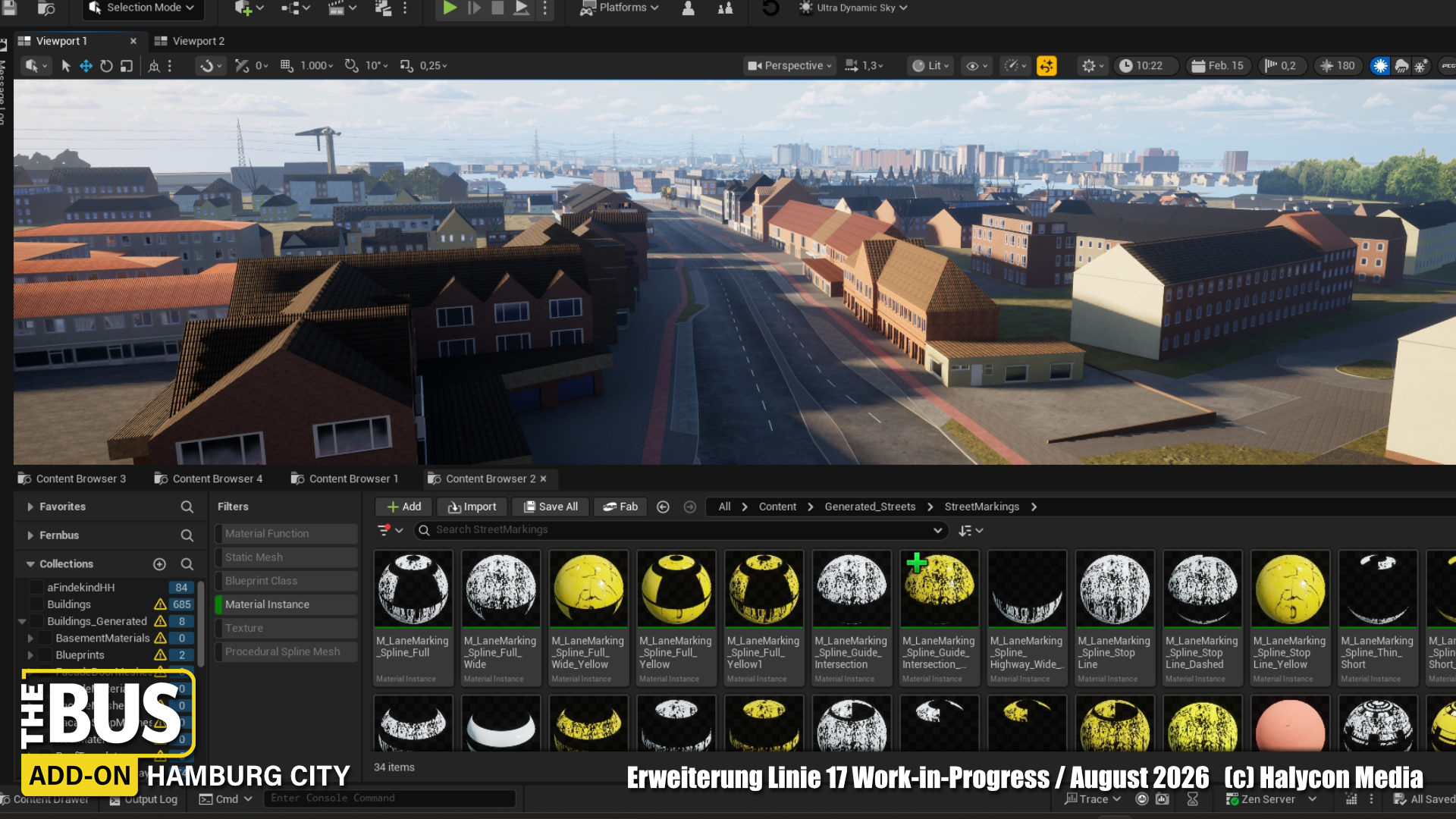Open the Output Log tab
The height and width of the screenshot is (819, 1456).
tap(144, 799)
